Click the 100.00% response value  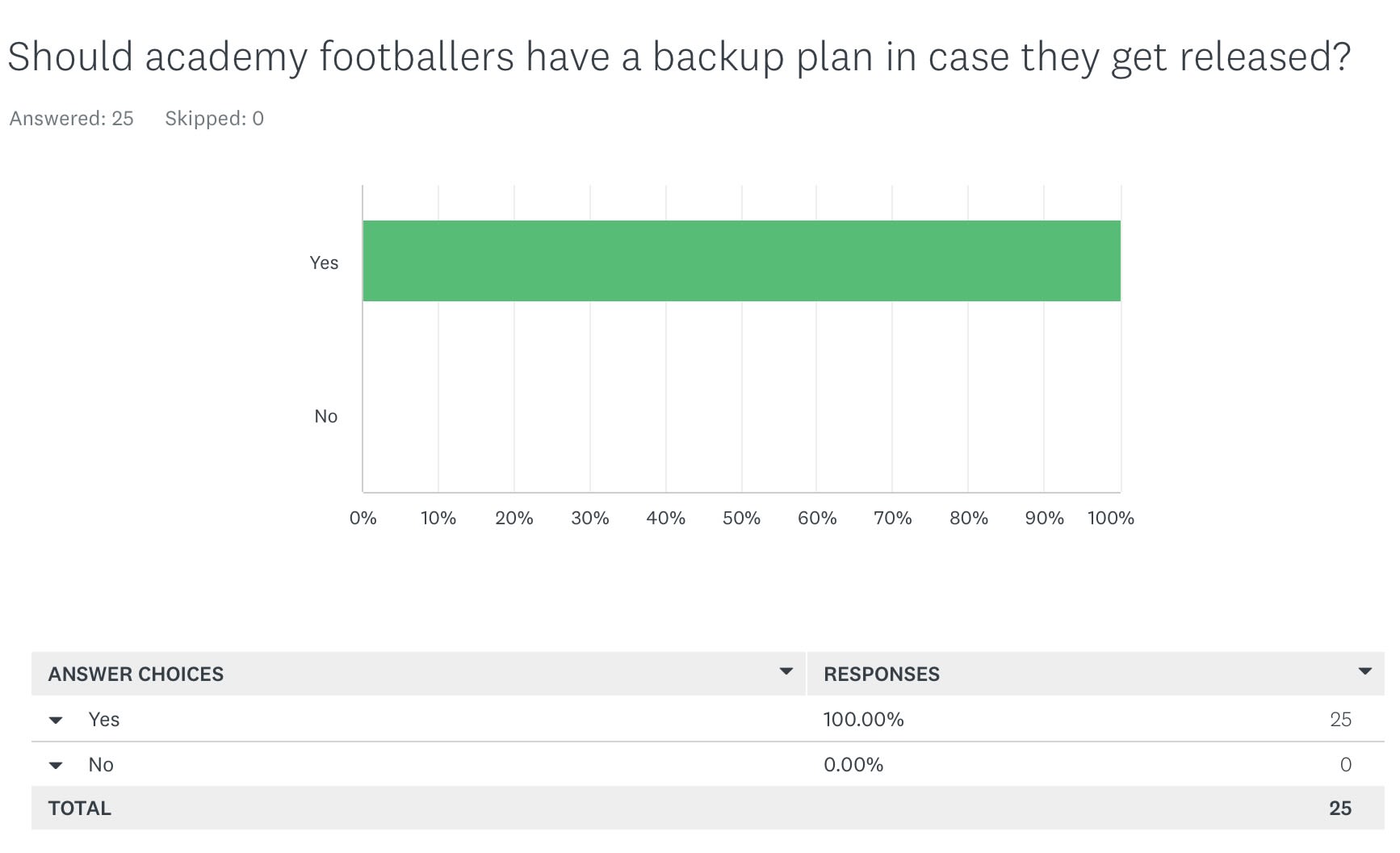click(863, 720)
